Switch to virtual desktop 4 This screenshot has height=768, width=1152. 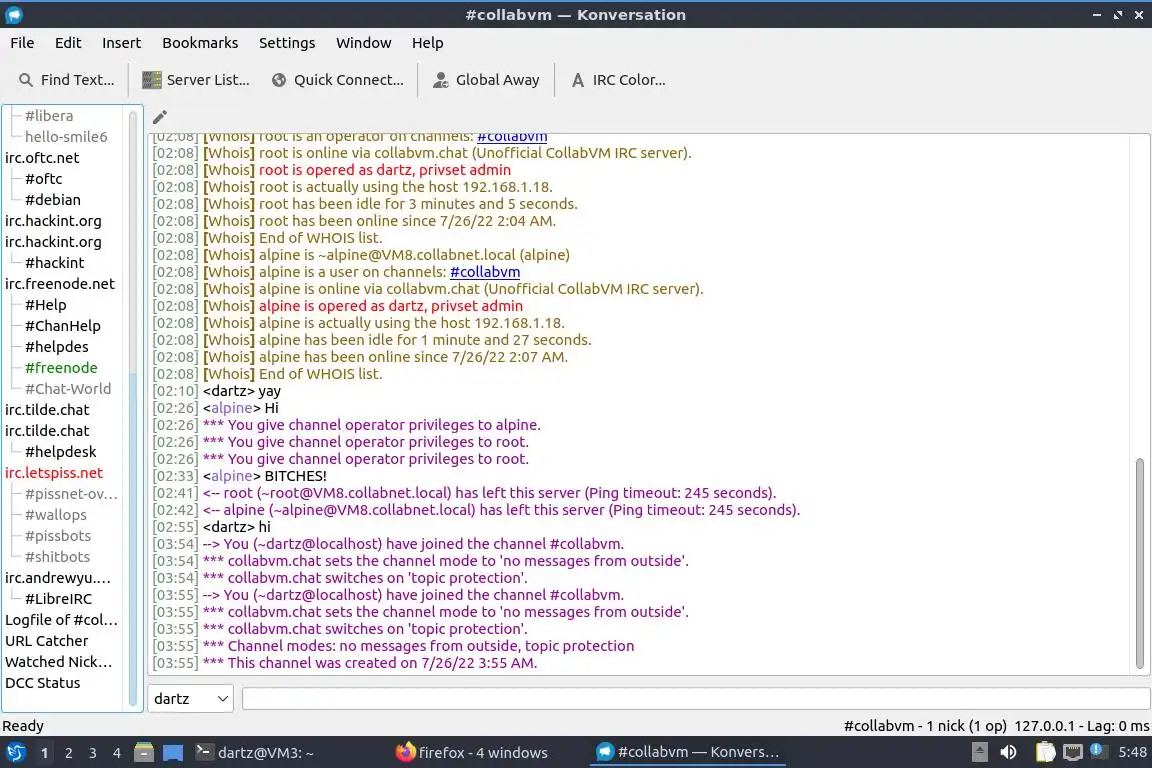coord(116,753)
